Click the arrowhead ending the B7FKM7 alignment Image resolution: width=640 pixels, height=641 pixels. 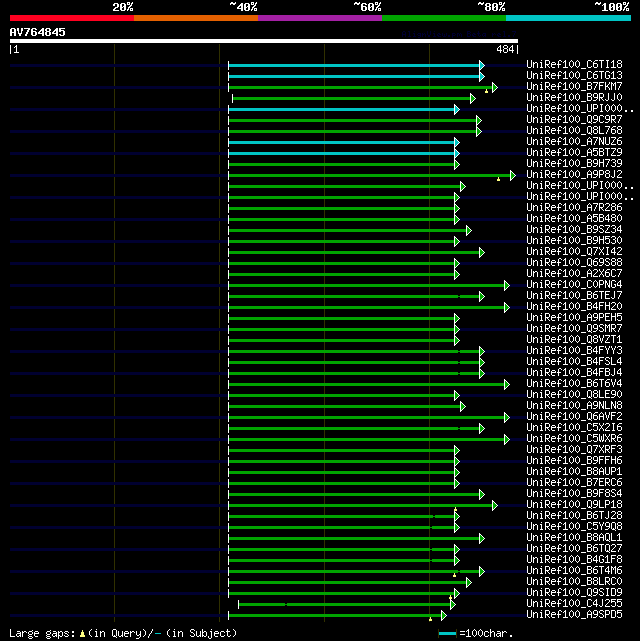[495, 87]
